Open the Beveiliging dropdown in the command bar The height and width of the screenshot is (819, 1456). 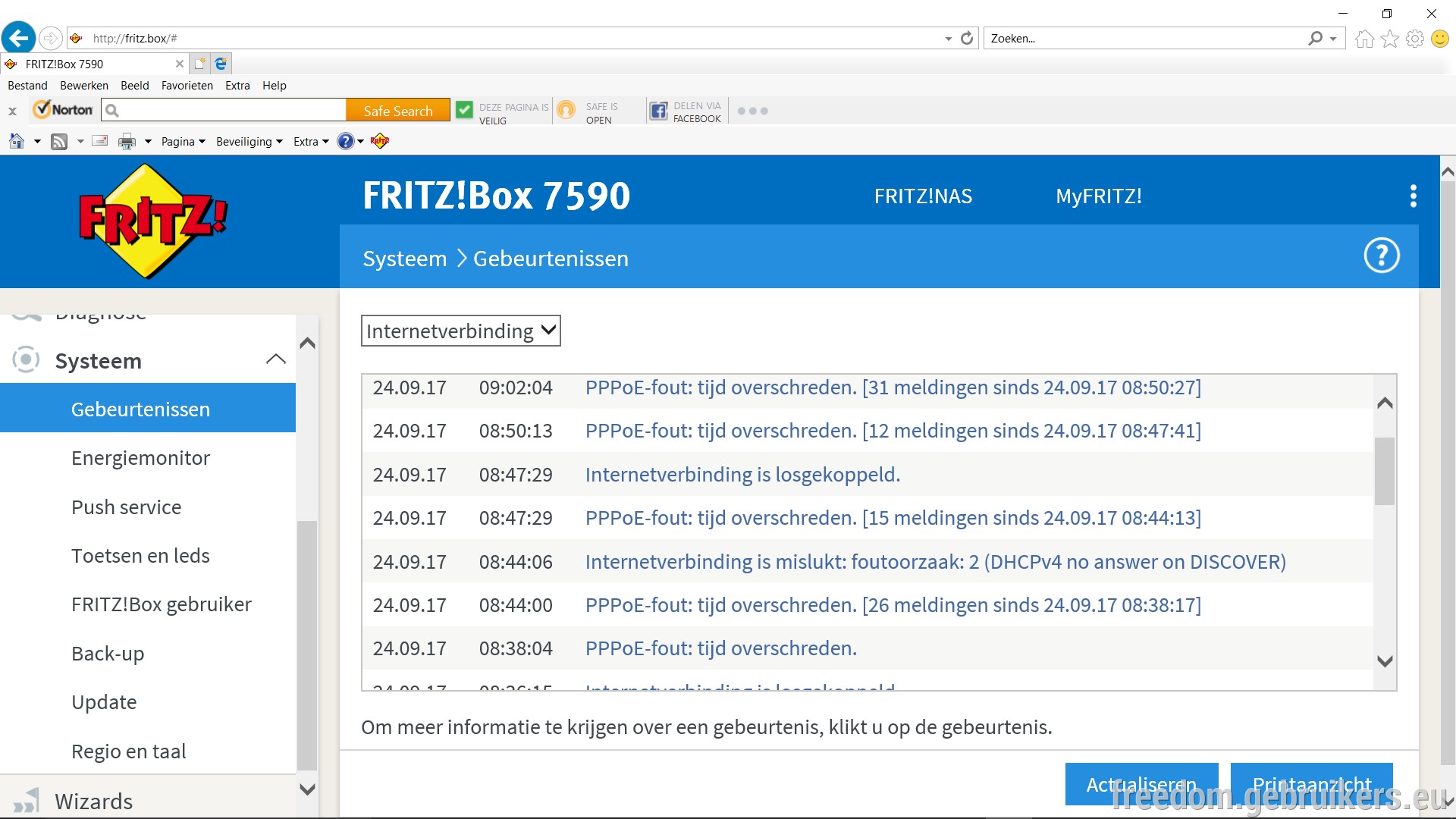[249, 142]
